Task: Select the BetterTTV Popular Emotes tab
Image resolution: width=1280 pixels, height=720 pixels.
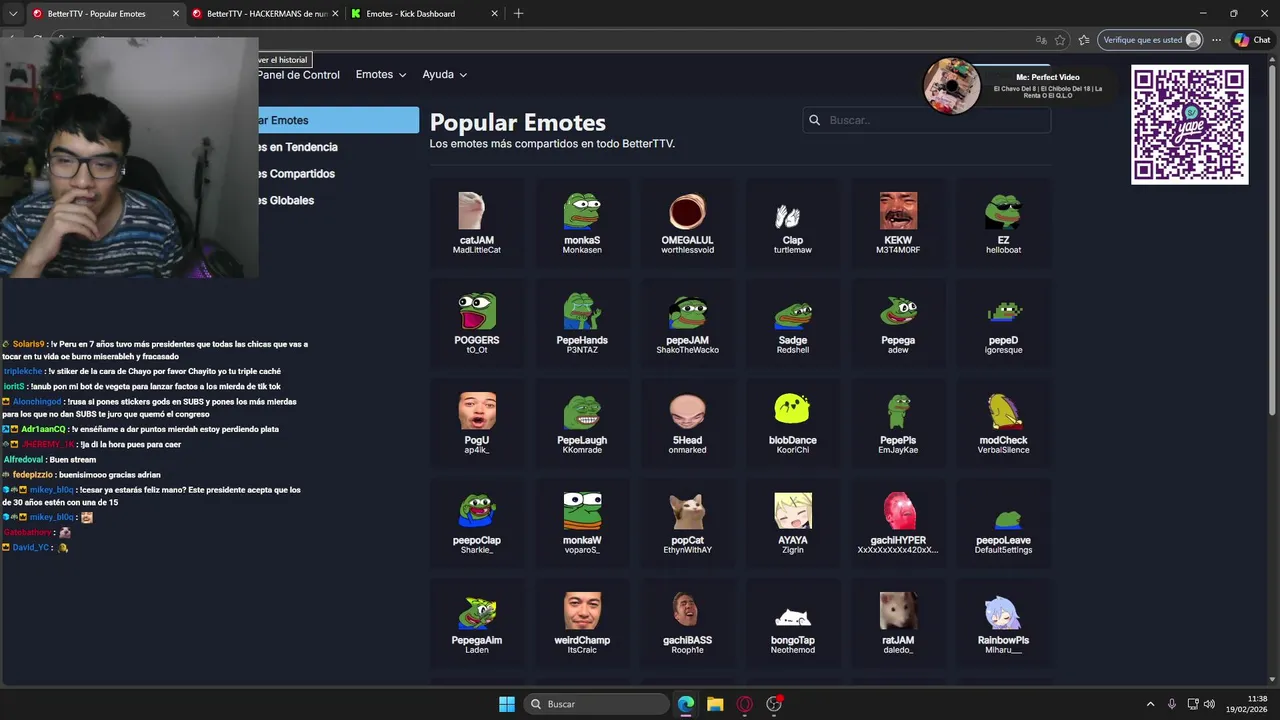Action: point(104,14)
